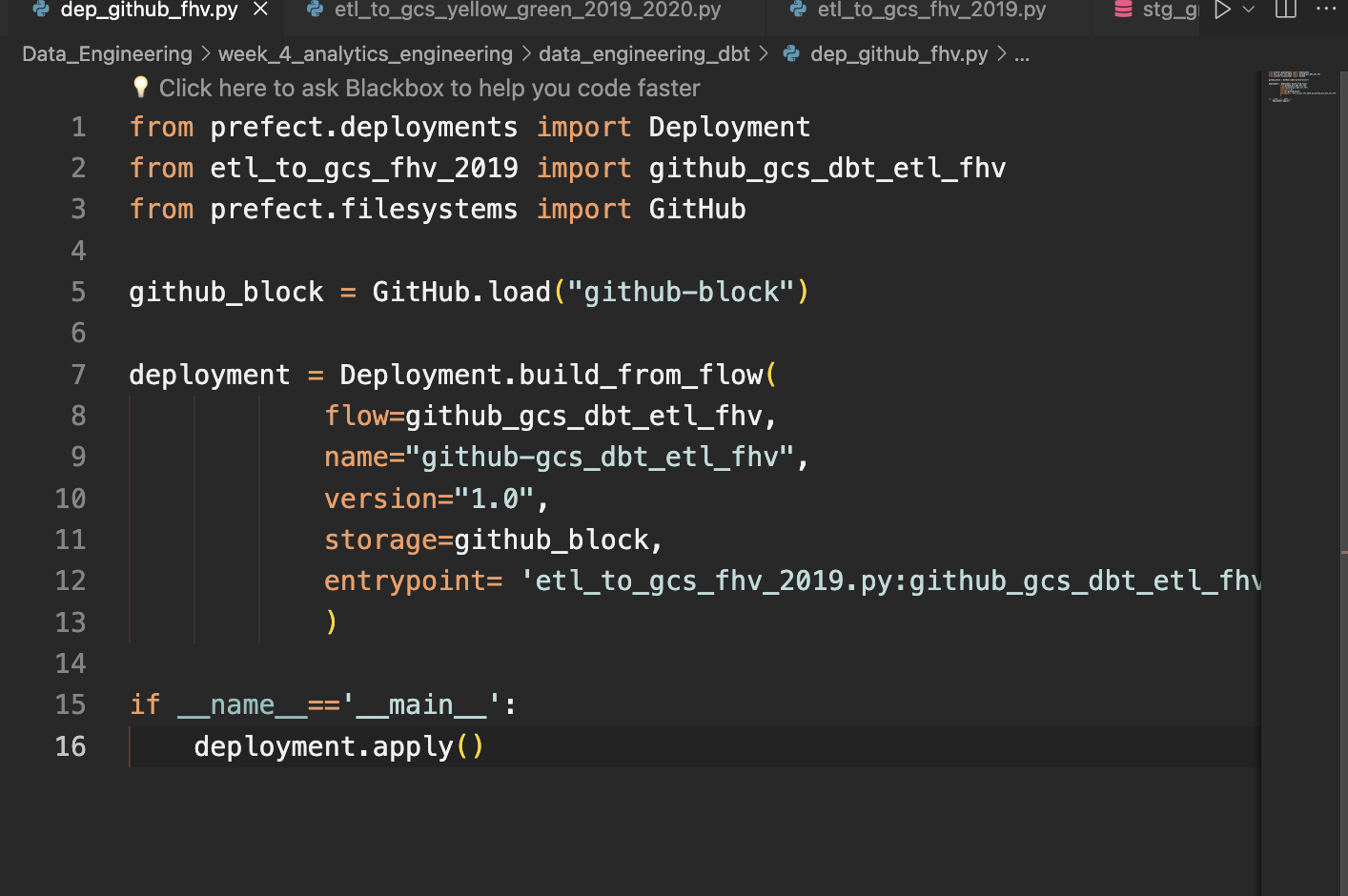Click Blackbox lightbulb hint icon
This screenshot has width=1348, height=896.
tap(141, 88)
